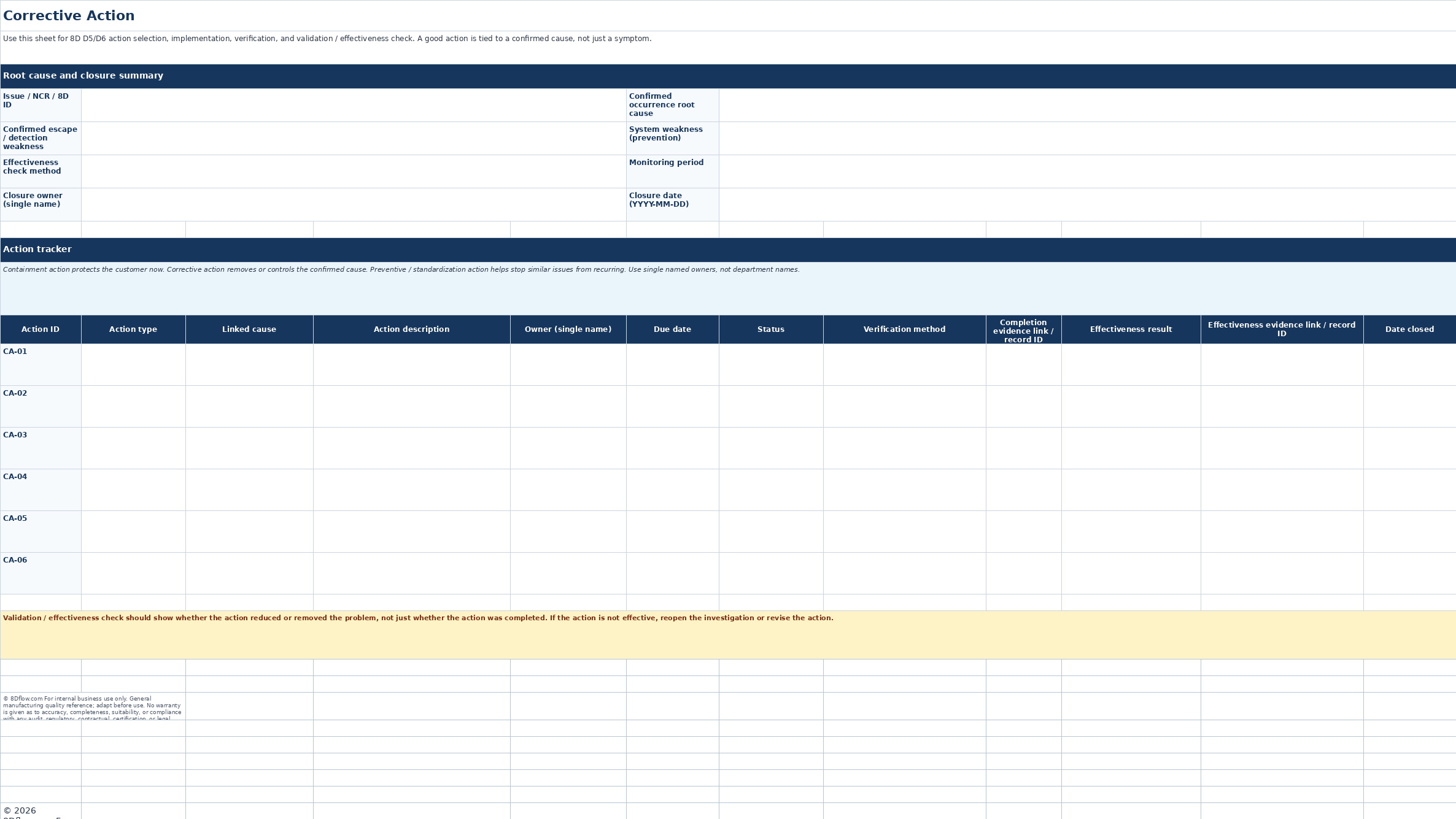
Task: Click the System weakness (prevention) value field
Action: 1087,138
